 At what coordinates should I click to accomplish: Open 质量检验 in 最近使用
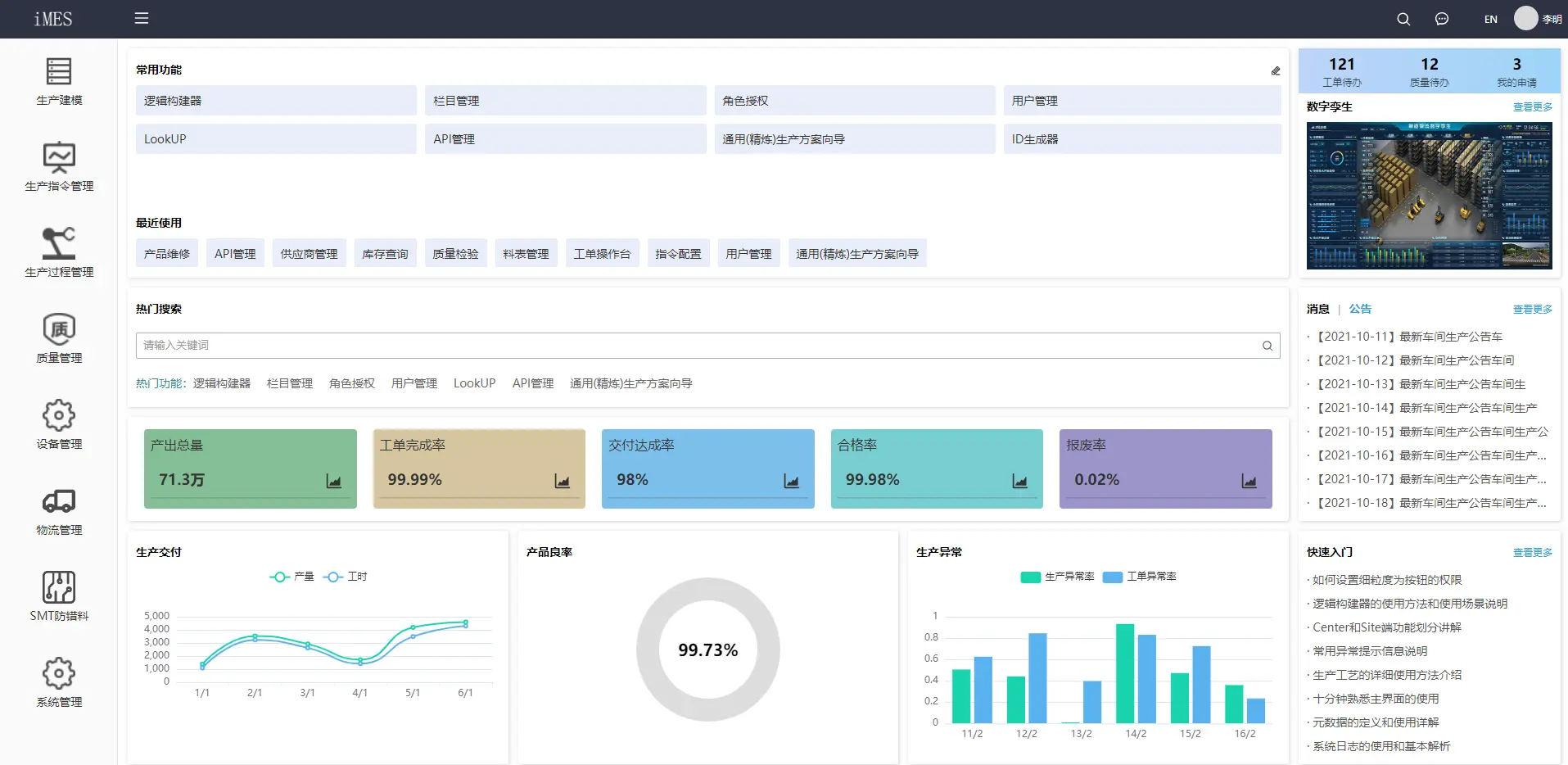(456, 254)
